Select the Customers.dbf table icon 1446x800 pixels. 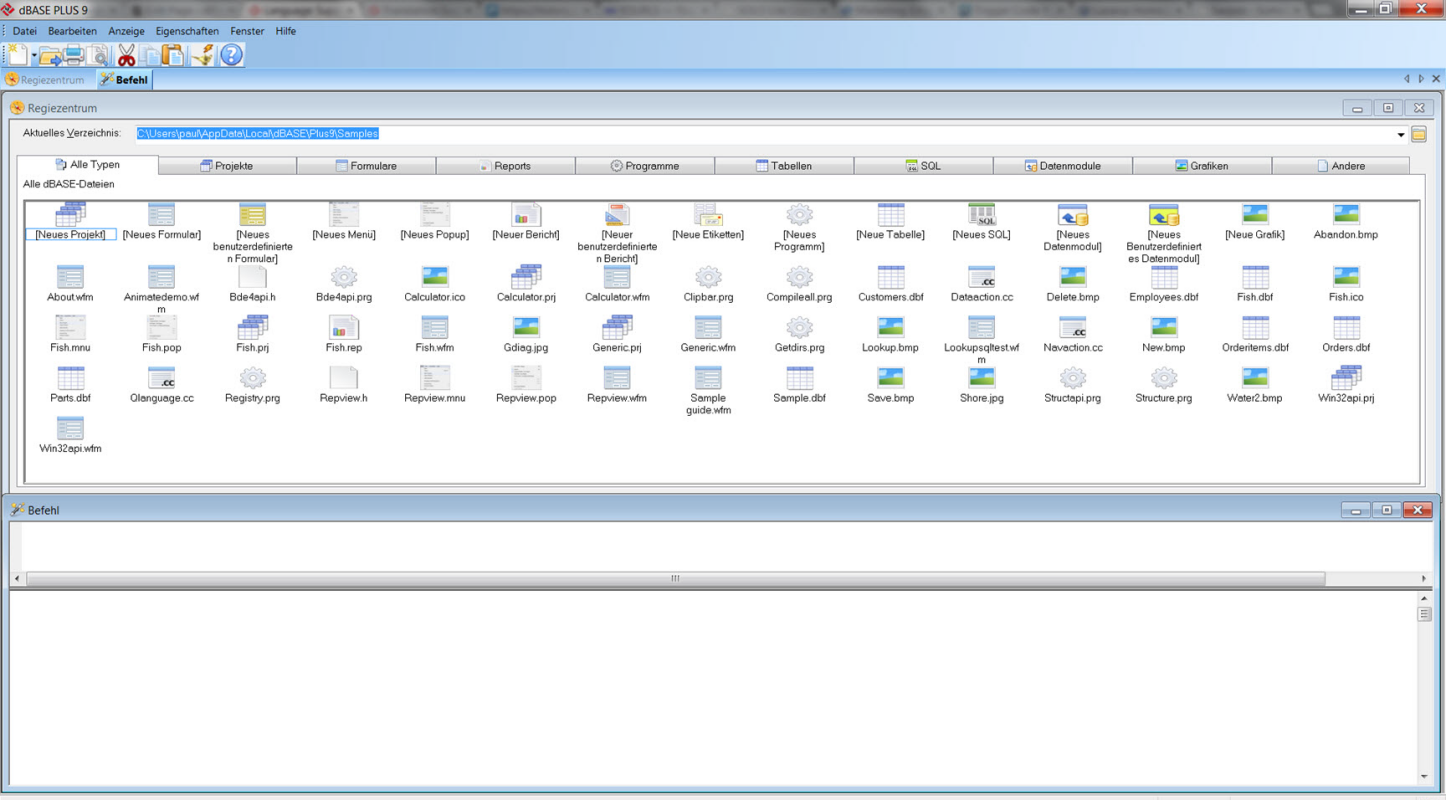click(890, 277)
